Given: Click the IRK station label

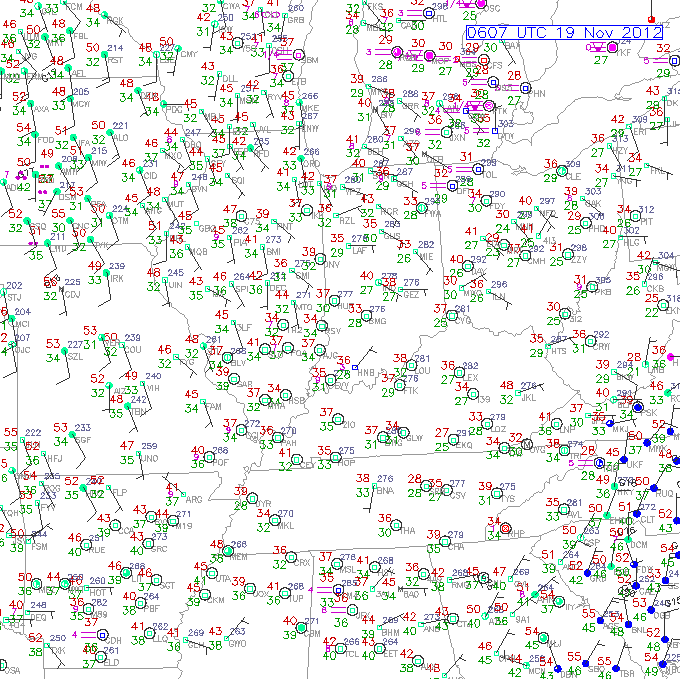Looking at the screenshot, I should 117,278.
